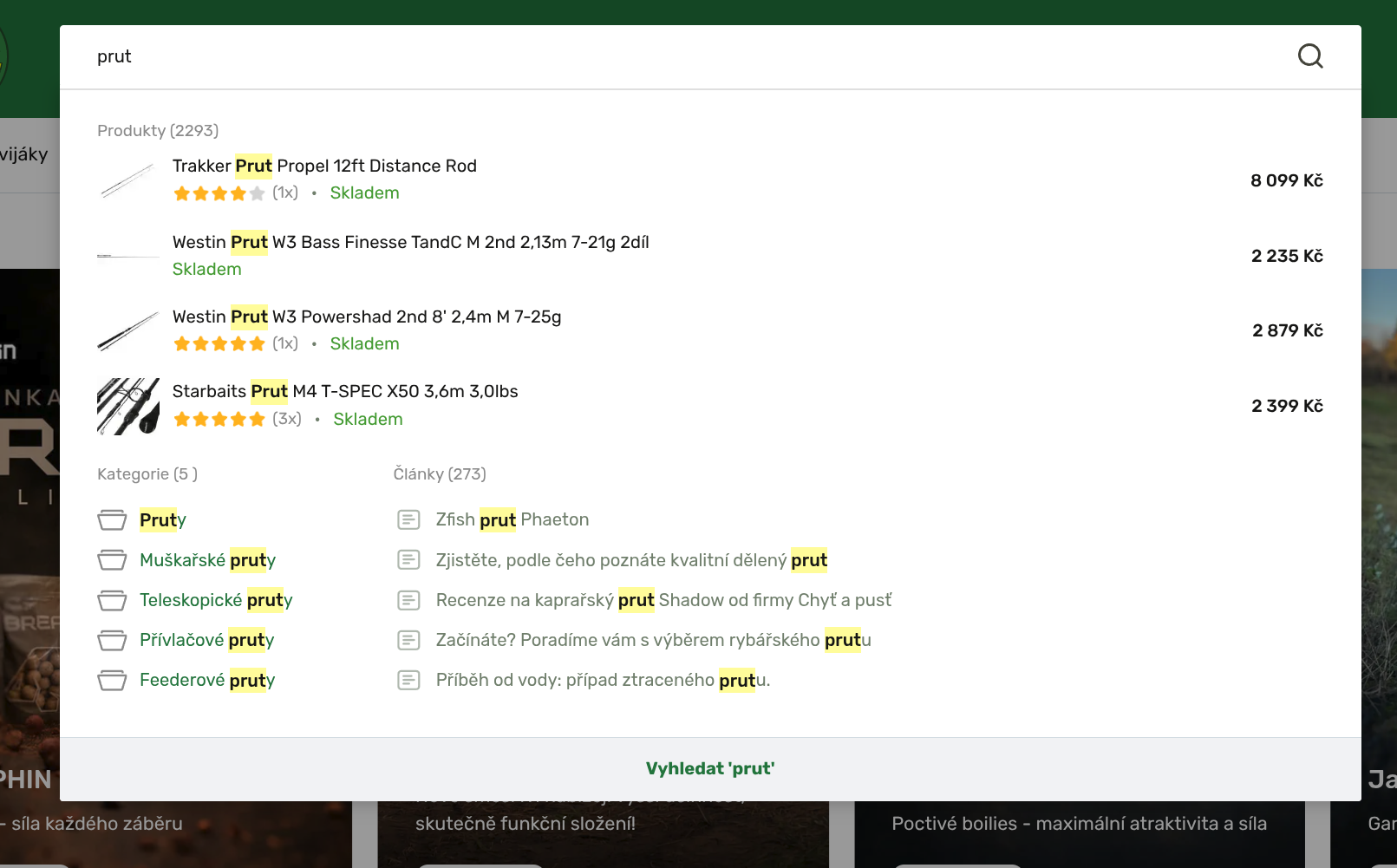Click the Trakker Propel rod thumbnail
1397x868 pixels.
point(128,180)
